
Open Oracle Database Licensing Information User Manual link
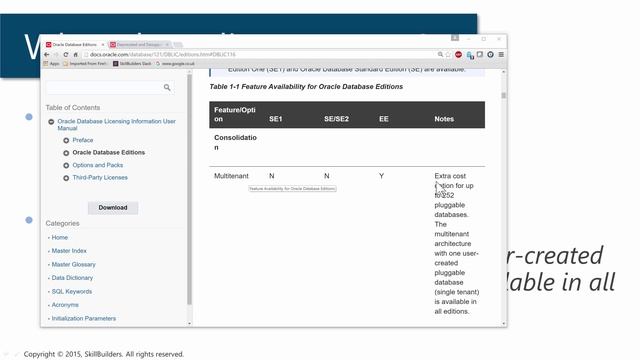point(116,124)
